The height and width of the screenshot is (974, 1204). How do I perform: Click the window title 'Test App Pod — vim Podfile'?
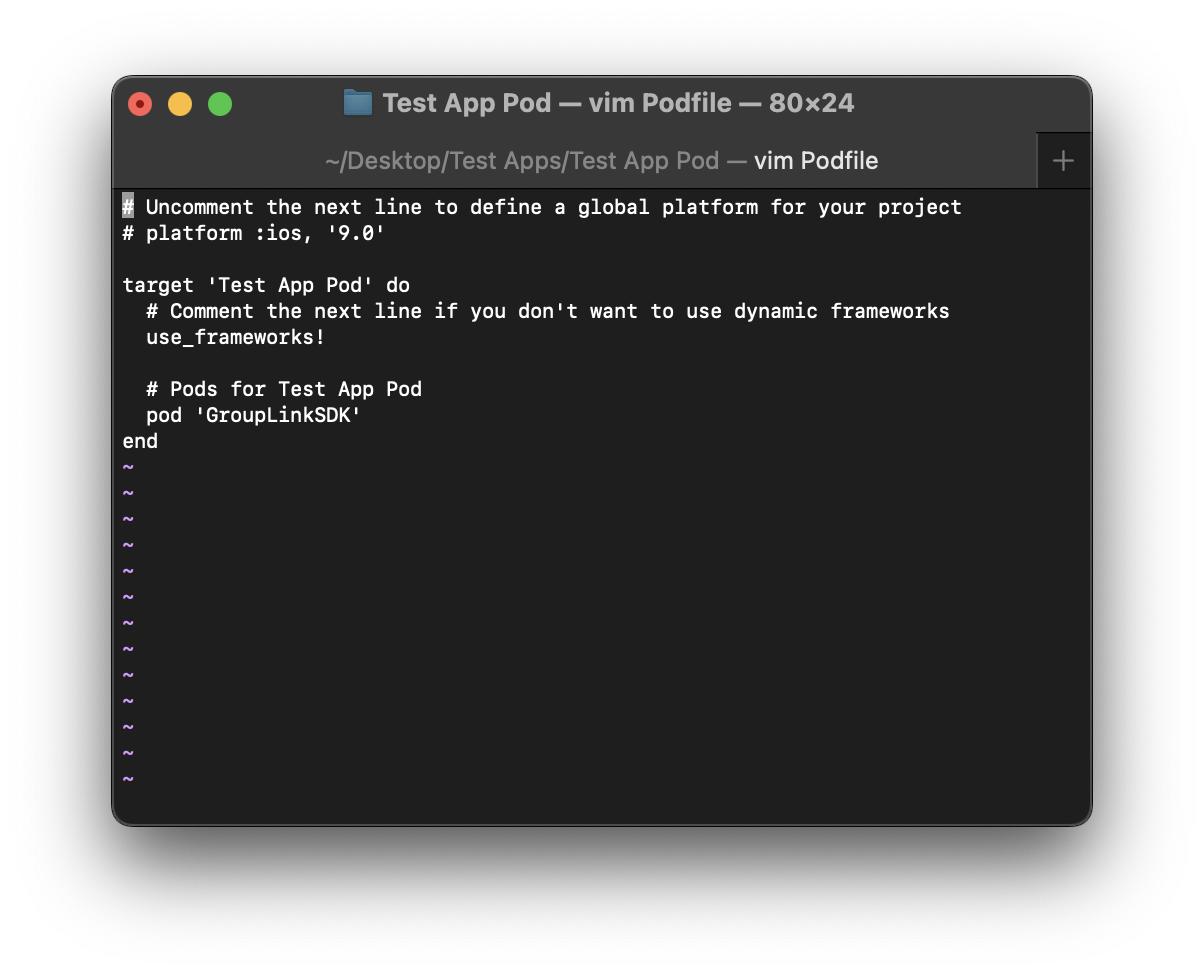(x=617, y=103)
